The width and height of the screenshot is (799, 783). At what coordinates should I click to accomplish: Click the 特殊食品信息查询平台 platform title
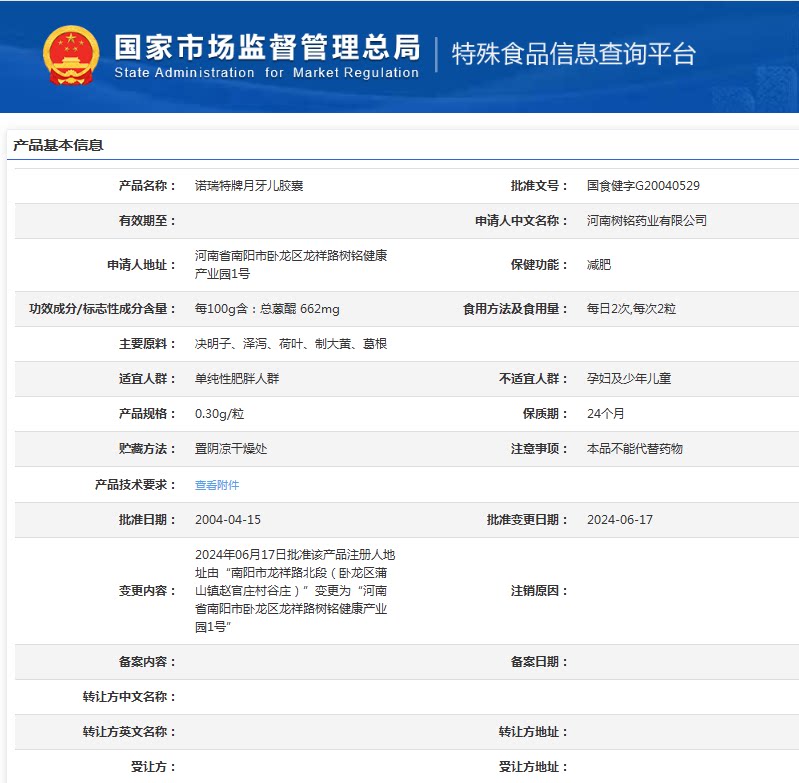coord(573,54)
